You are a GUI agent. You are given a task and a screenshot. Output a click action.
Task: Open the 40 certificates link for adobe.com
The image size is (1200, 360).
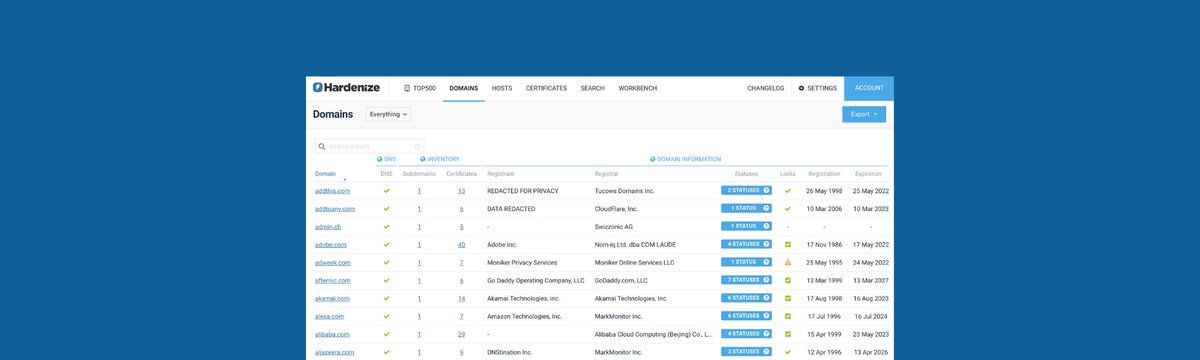click(x=461, y=245)
